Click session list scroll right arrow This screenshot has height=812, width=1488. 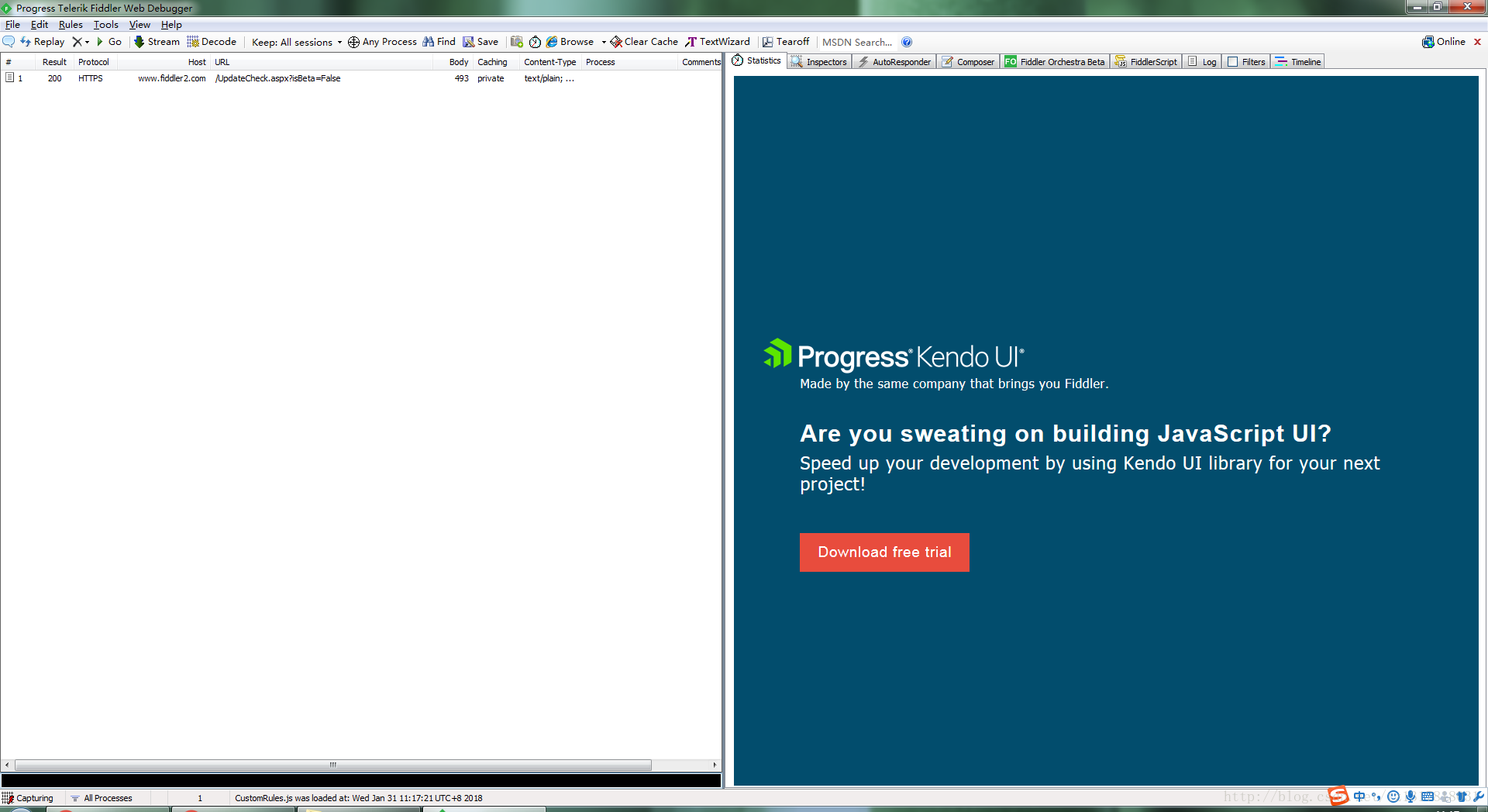715,765
